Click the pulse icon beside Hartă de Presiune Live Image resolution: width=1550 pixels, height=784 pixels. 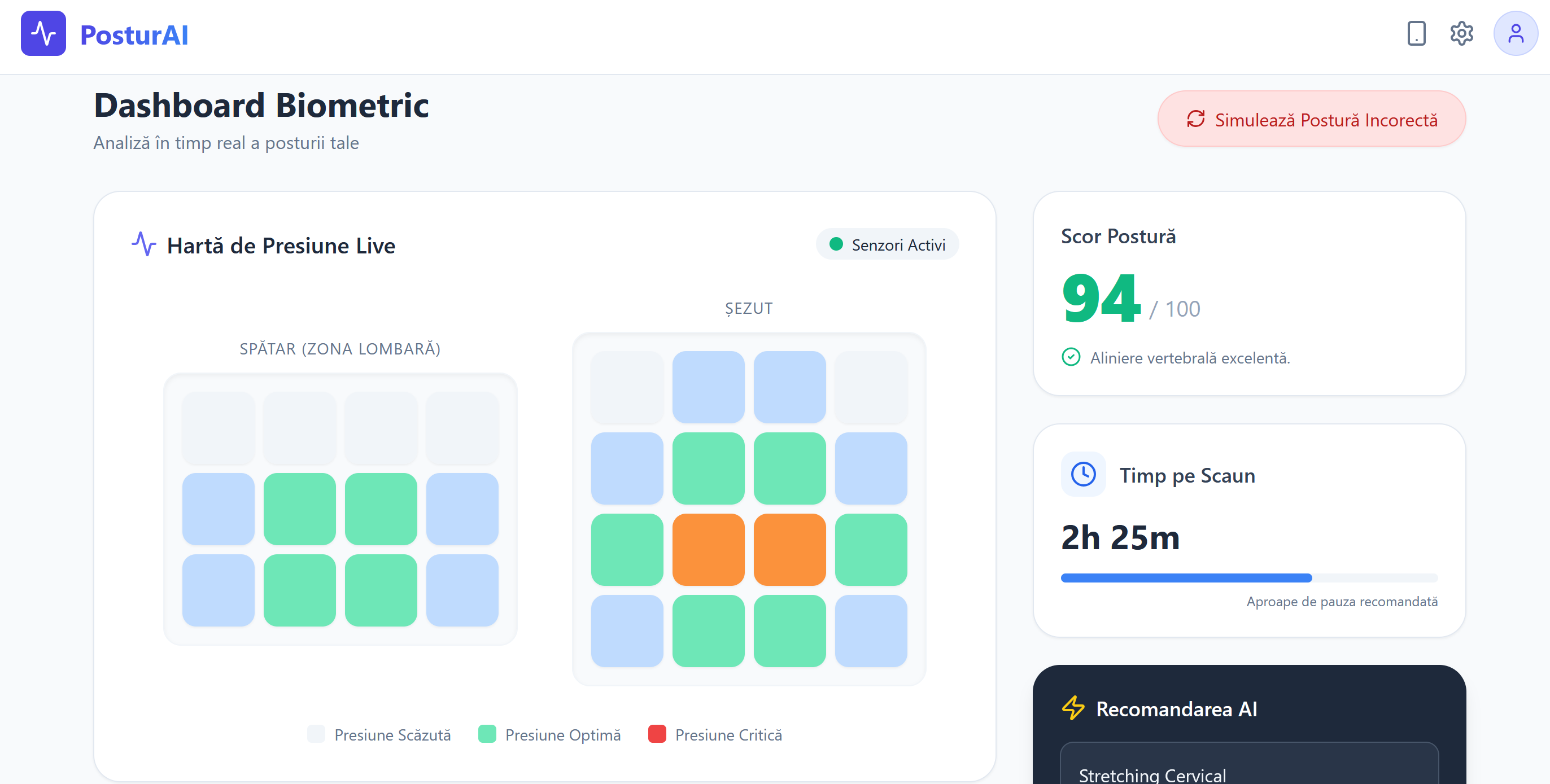[144, 244]
